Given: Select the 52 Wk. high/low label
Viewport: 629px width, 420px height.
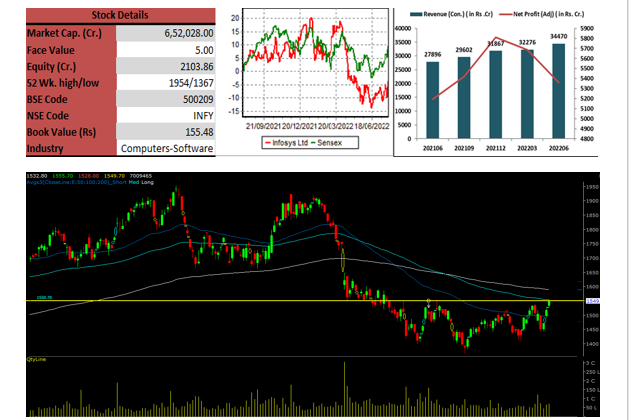Looking at the screenshot, I should [63, 83].
